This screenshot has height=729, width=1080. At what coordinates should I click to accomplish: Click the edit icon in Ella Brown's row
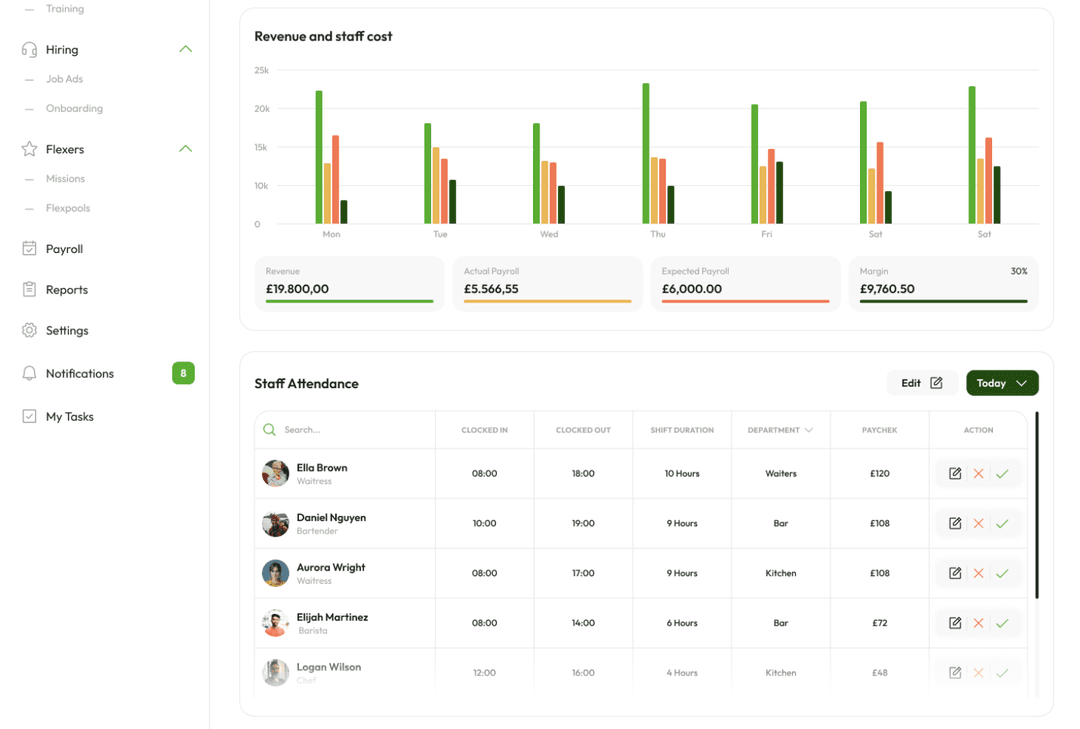(955, 474)
